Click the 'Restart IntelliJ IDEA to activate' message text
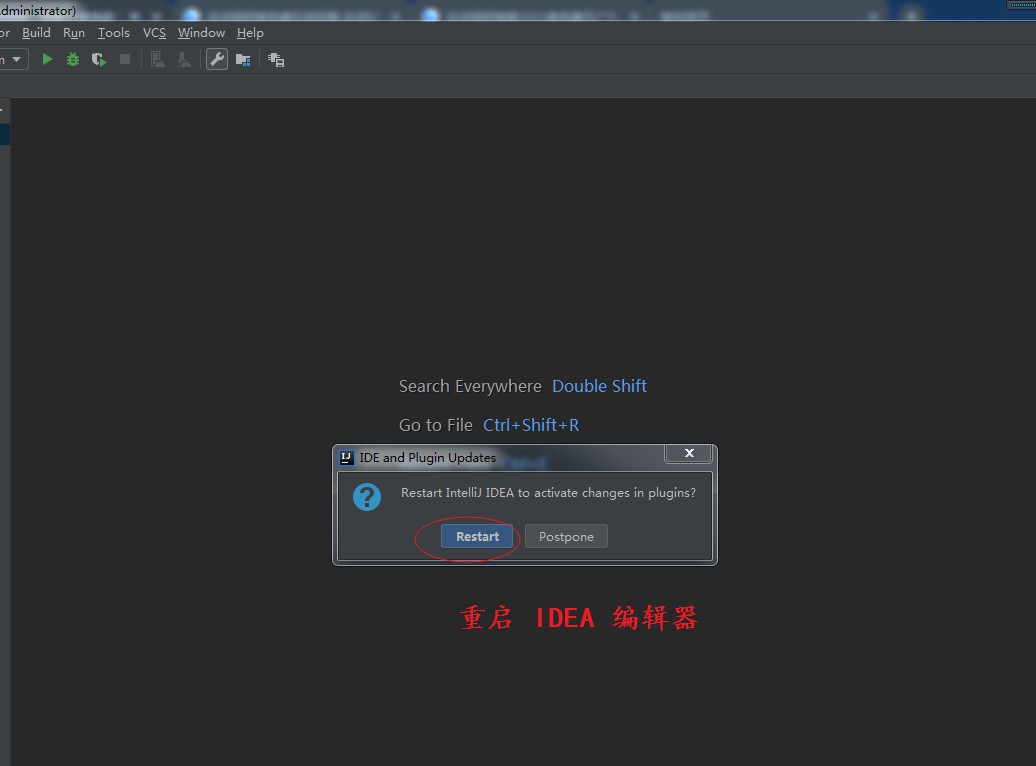Image resolution: width=1036 pixels, height=766 pixels. pos(548,492)
